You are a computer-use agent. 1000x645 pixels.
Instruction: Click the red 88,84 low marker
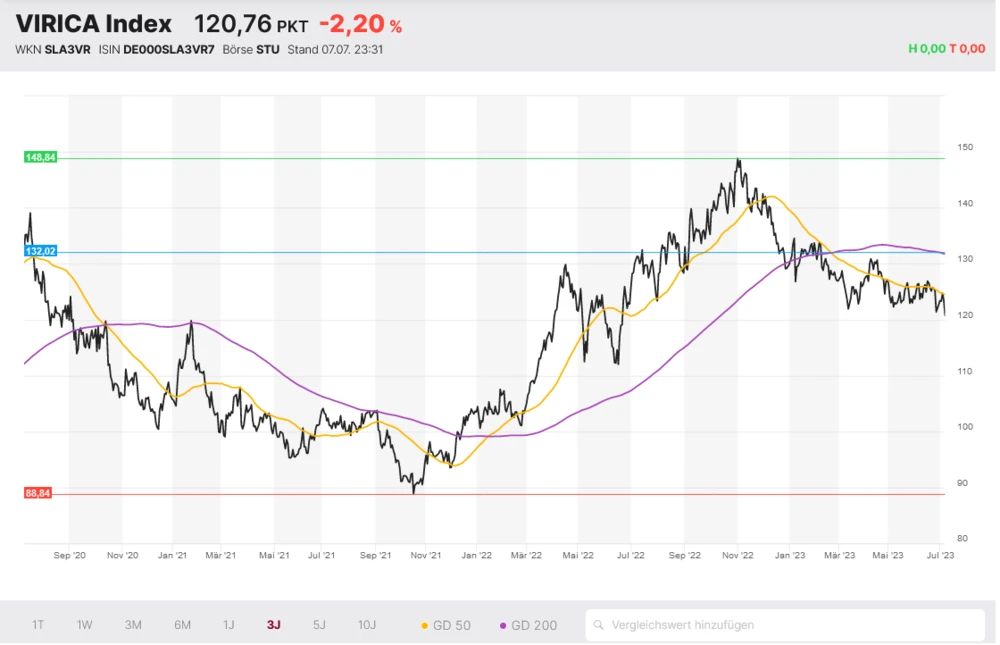(x=40, y=493)
